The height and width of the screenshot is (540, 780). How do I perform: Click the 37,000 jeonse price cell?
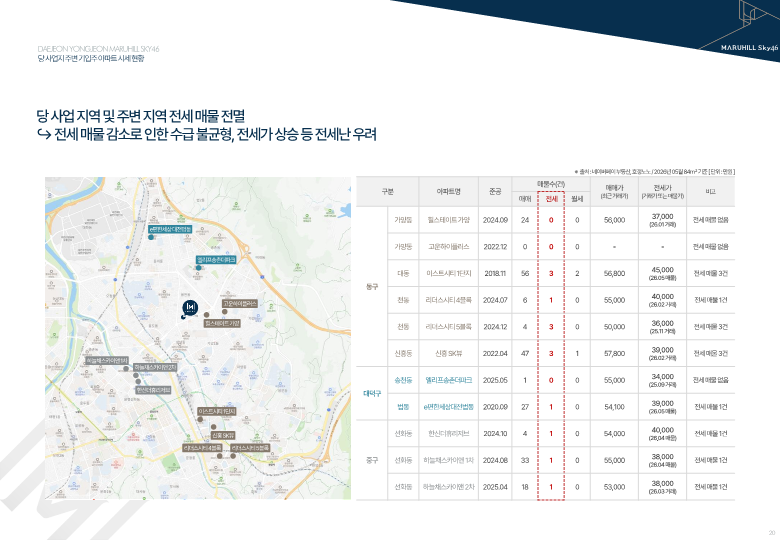[662, 220]
